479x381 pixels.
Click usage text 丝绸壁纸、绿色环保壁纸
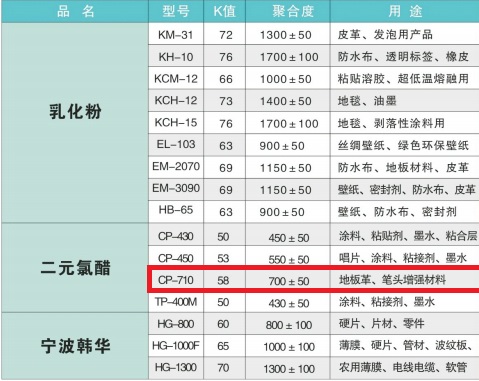(403, 145)
